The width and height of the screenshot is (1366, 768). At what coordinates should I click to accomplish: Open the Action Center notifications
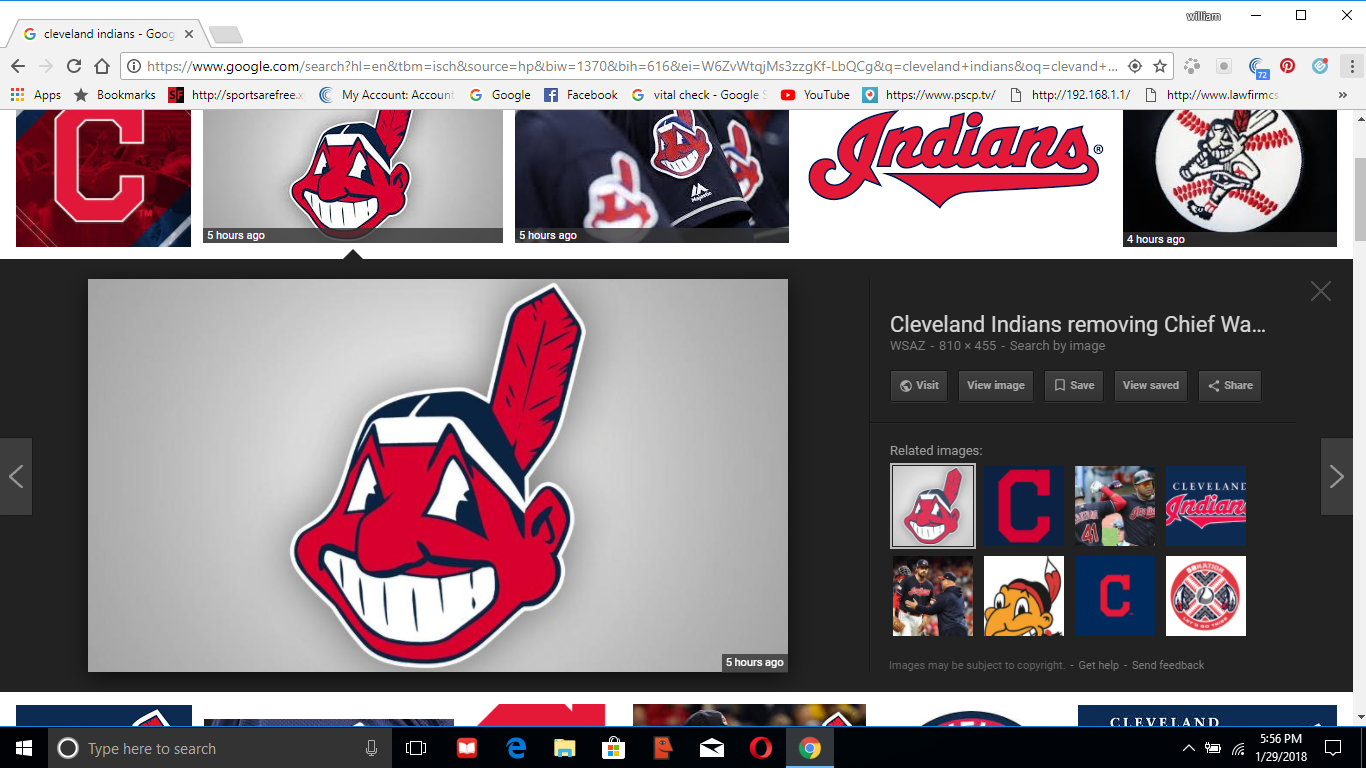pyautogui.click(x=1332, y=748)
